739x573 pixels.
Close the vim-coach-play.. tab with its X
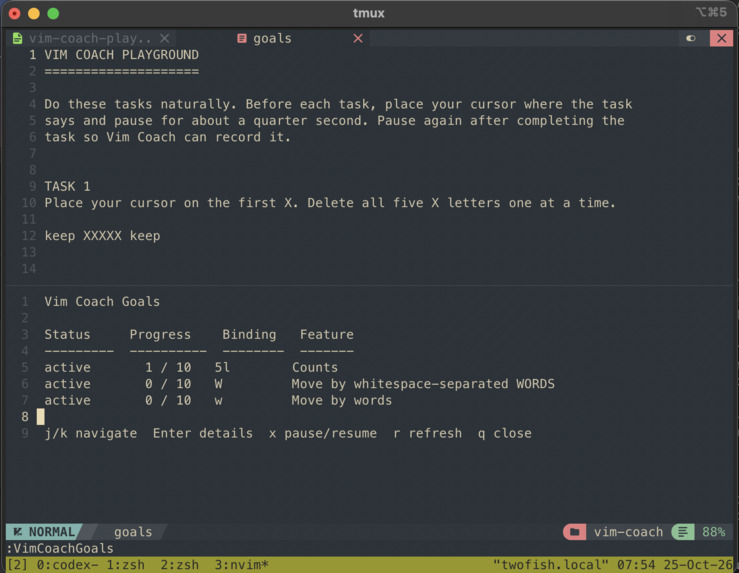164,38
